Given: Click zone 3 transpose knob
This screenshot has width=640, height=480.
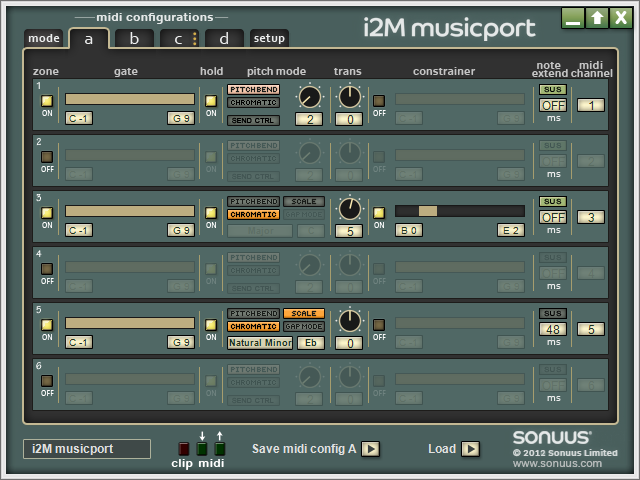Looking at the screenshot, I should click(350, 209).
